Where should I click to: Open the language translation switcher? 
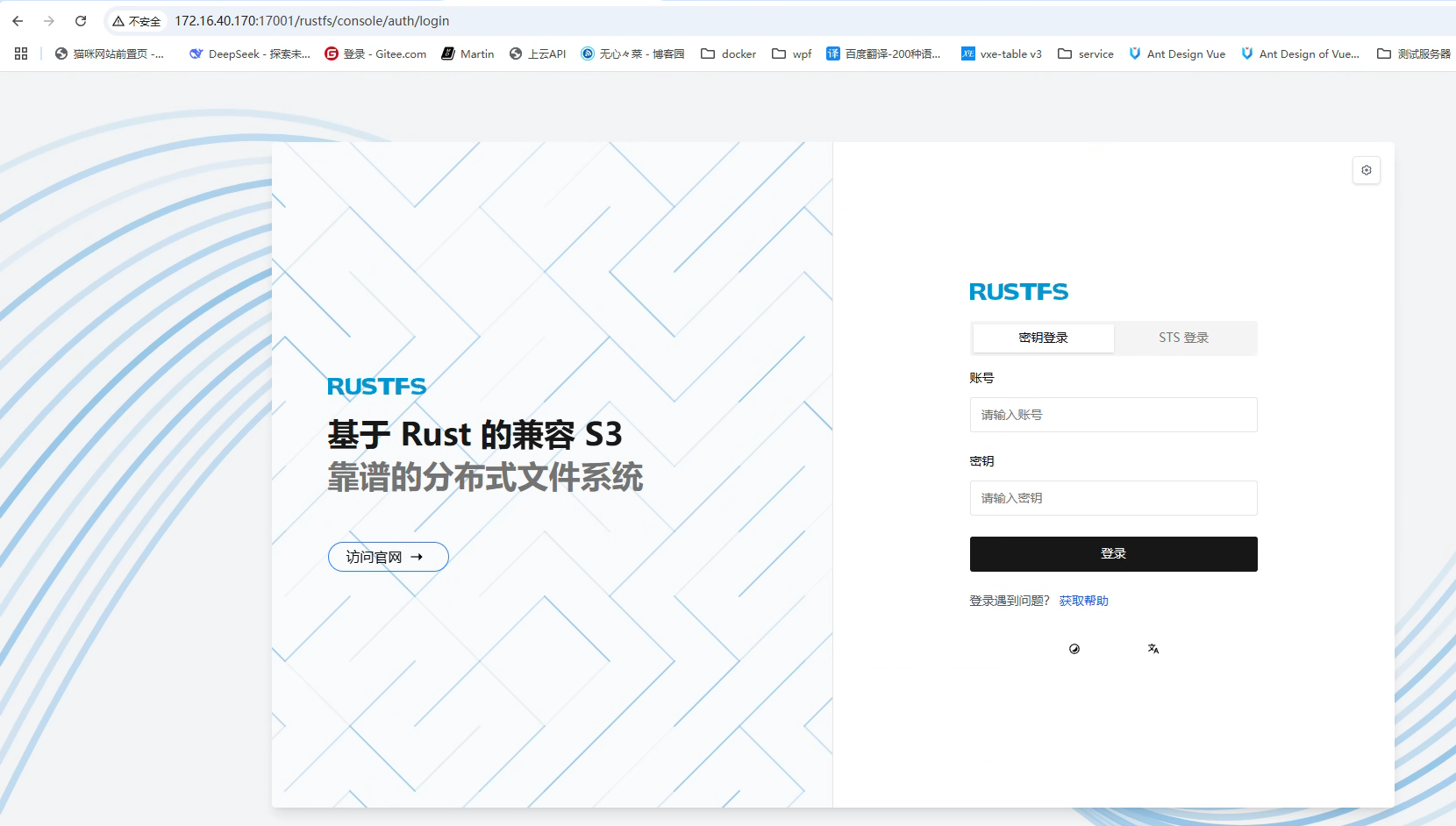(1153, 649)
